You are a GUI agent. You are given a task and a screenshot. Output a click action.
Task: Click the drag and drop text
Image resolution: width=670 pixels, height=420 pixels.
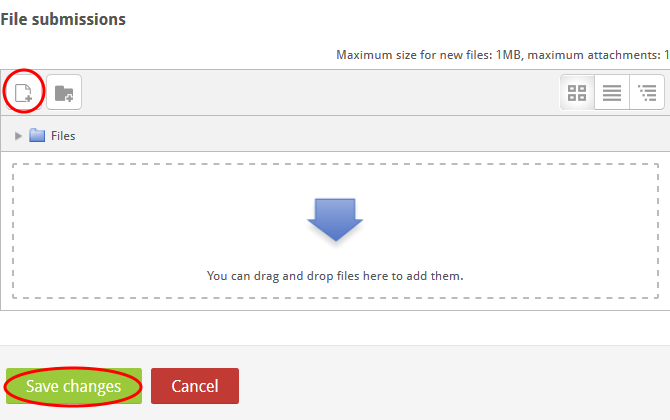coord(335,276)
